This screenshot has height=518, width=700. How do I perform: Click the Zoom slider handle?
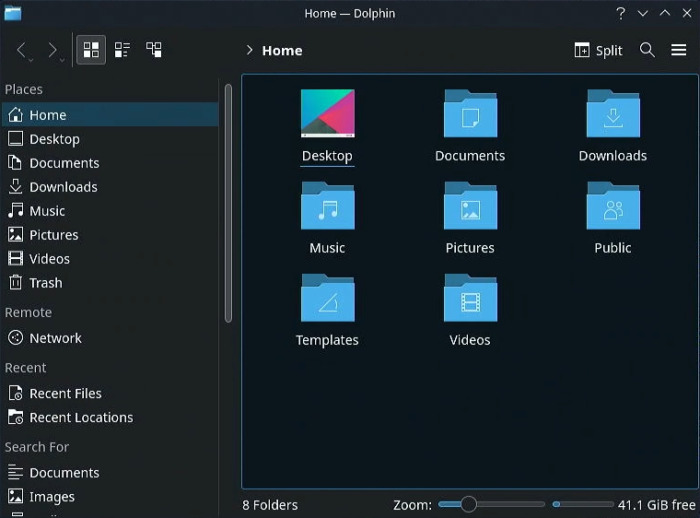click(468, 505)
